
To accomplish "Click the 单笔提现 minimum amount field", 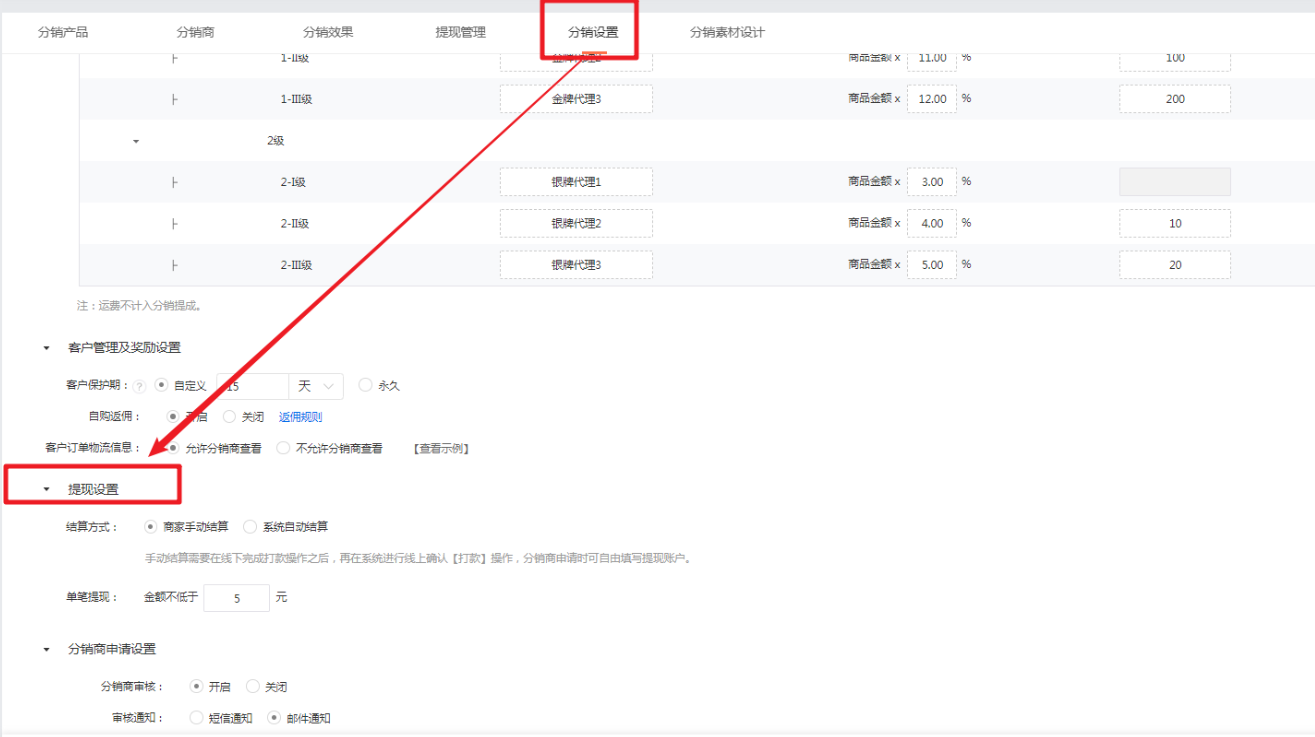I will pos(237,598).
